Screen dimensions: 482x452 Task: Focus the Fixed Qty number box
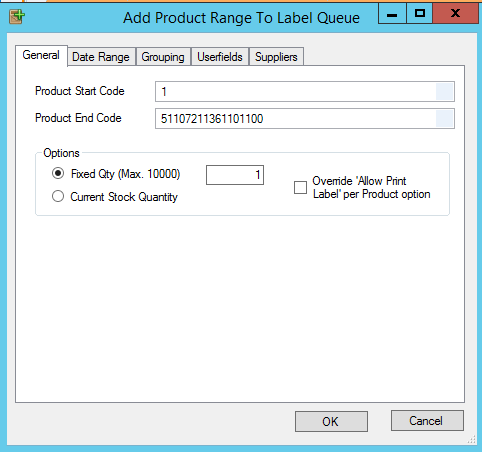click(235, 175)
